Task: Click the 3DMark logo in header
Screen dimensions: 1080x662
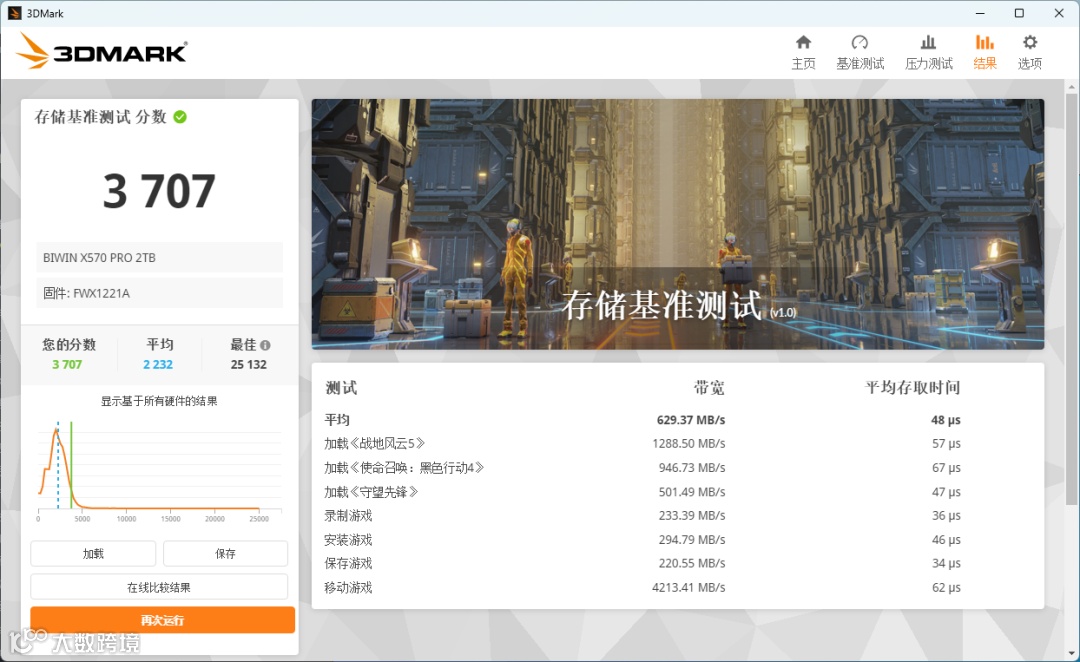Action: pyautogui.click(x=101, y=52)
